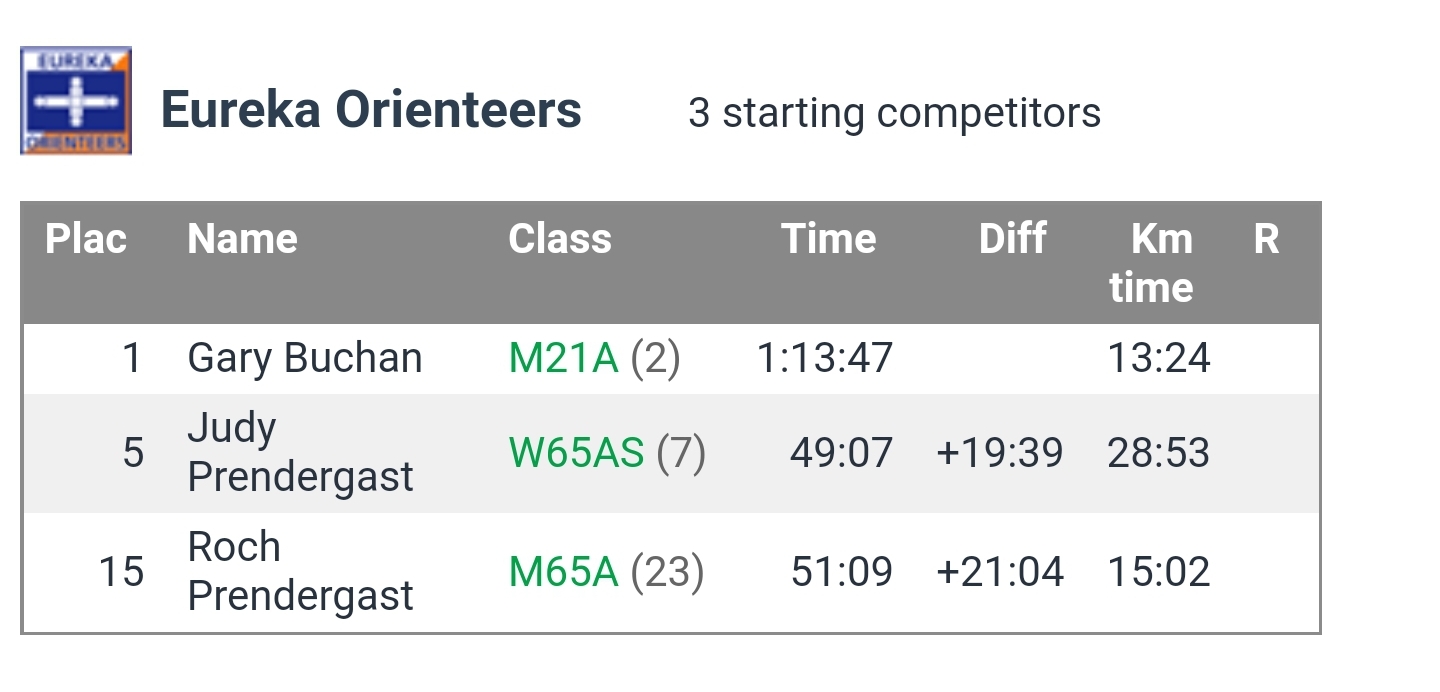Click the Eureka Orienteers club logo
1440x692 pixels.
click(x=76, y=101)
